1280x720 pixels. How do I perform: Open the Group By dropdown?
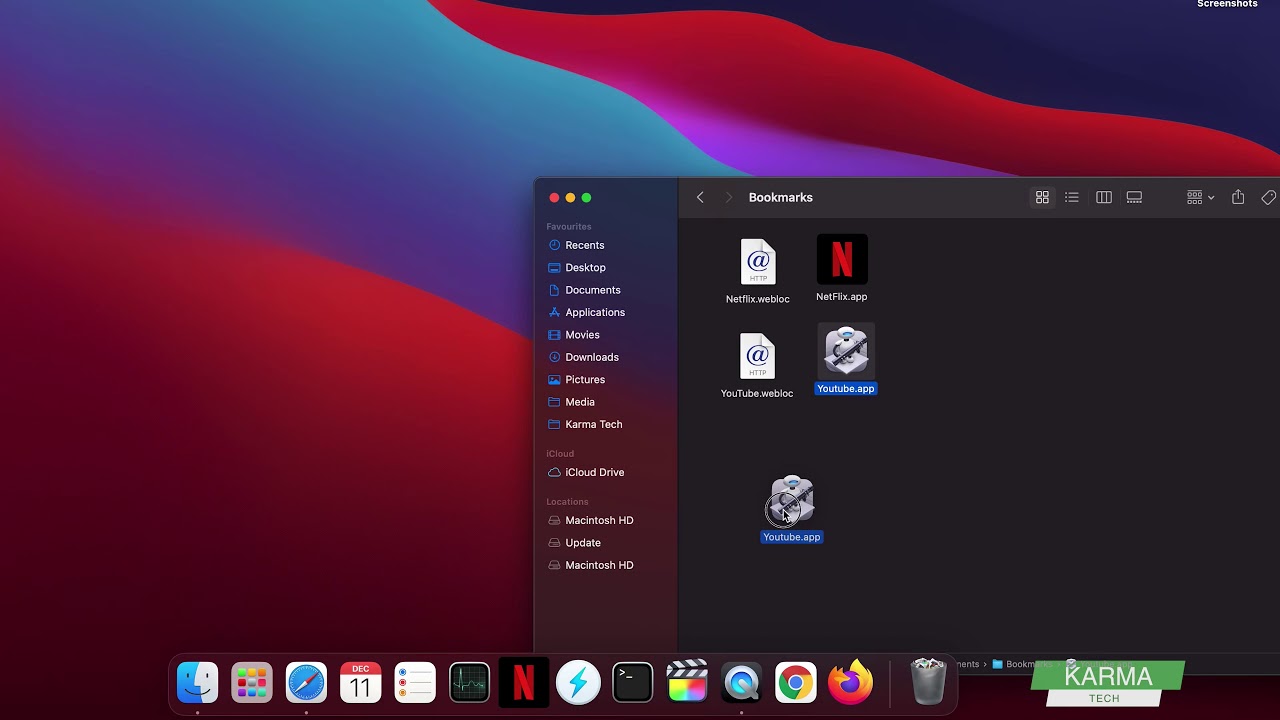pos(1199,198)
